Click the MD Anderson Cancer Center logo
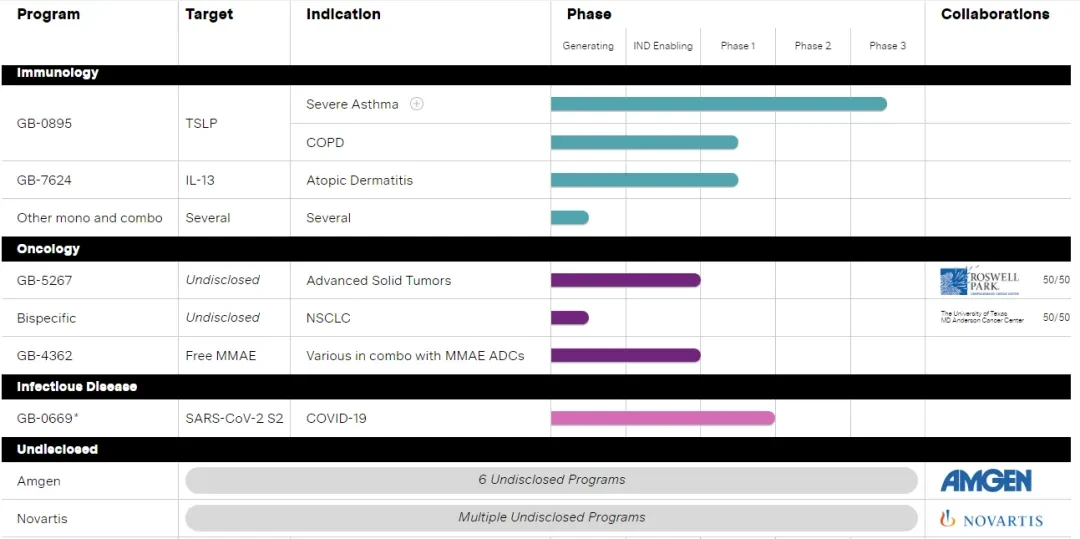 click(x=982, y=317)
